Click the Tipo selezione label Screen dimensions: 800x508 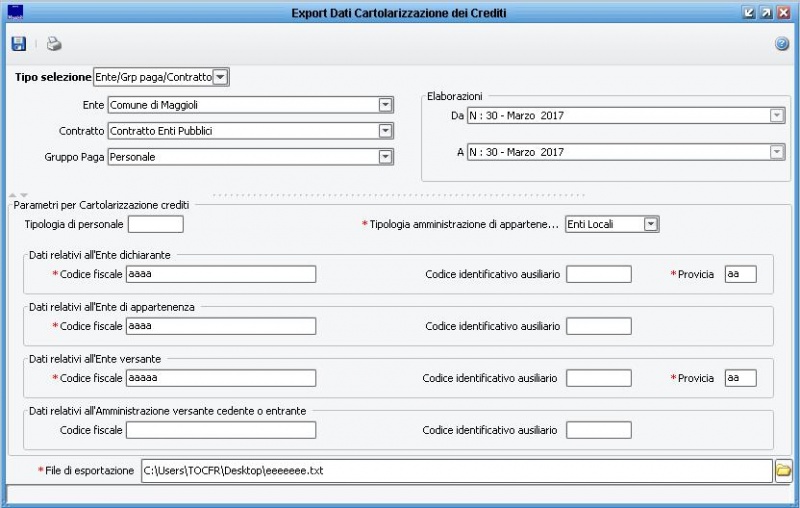coord(53,77)
